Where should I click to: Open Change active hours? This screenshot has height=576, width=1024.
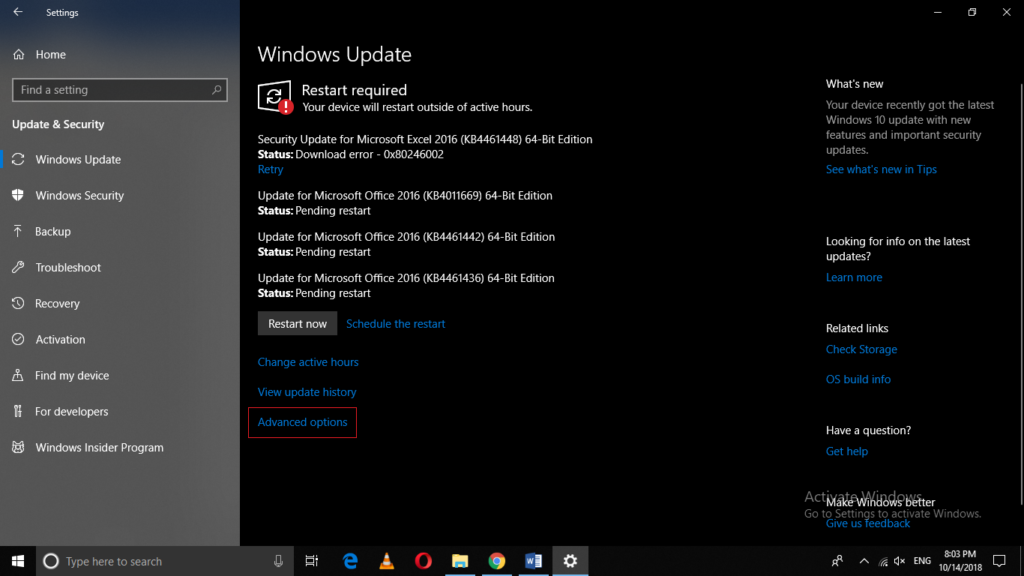[308, 362]
